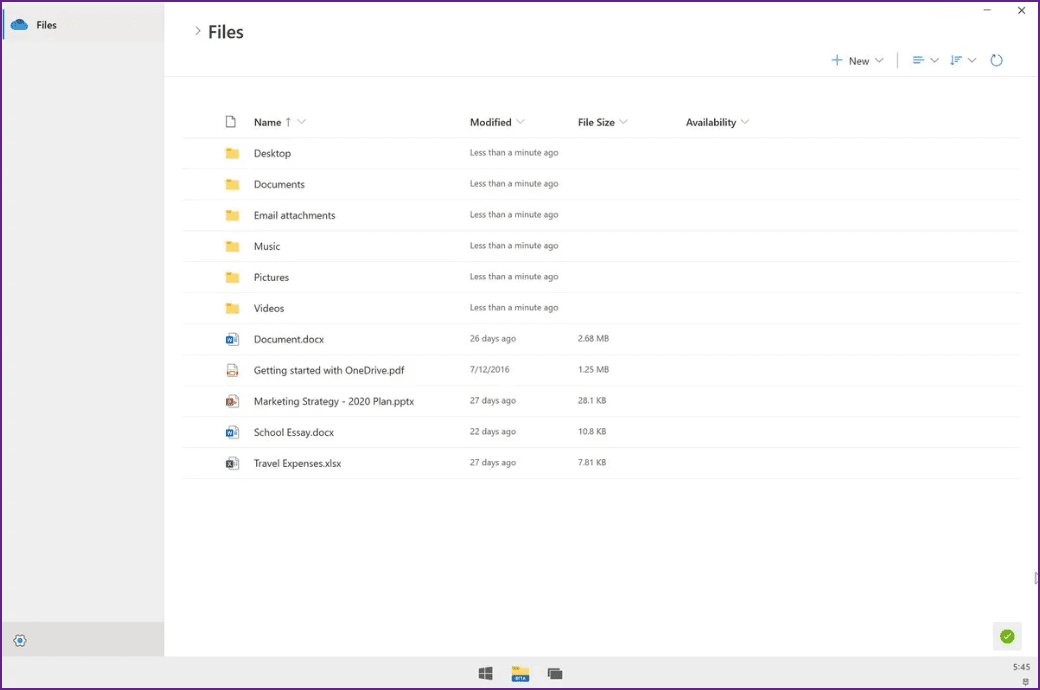Click the Music folder icon

click(232, 246)
